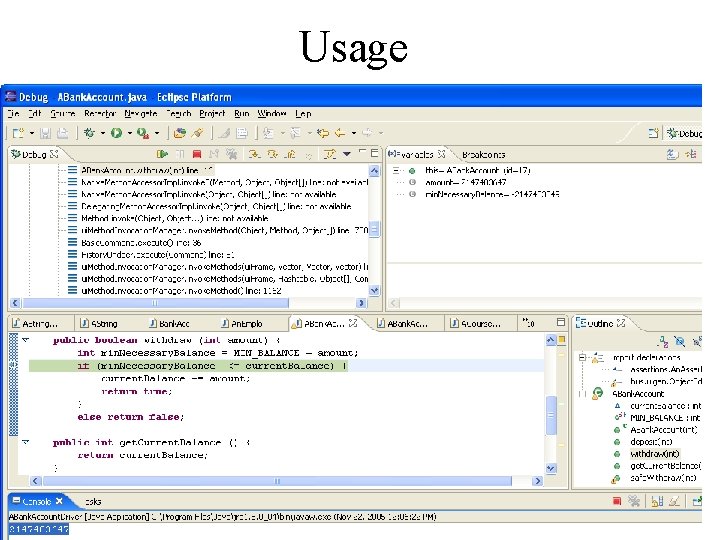Collapse the 'this' variable tree node
This screenshot has height=540, width=720.
pos(396,171)
